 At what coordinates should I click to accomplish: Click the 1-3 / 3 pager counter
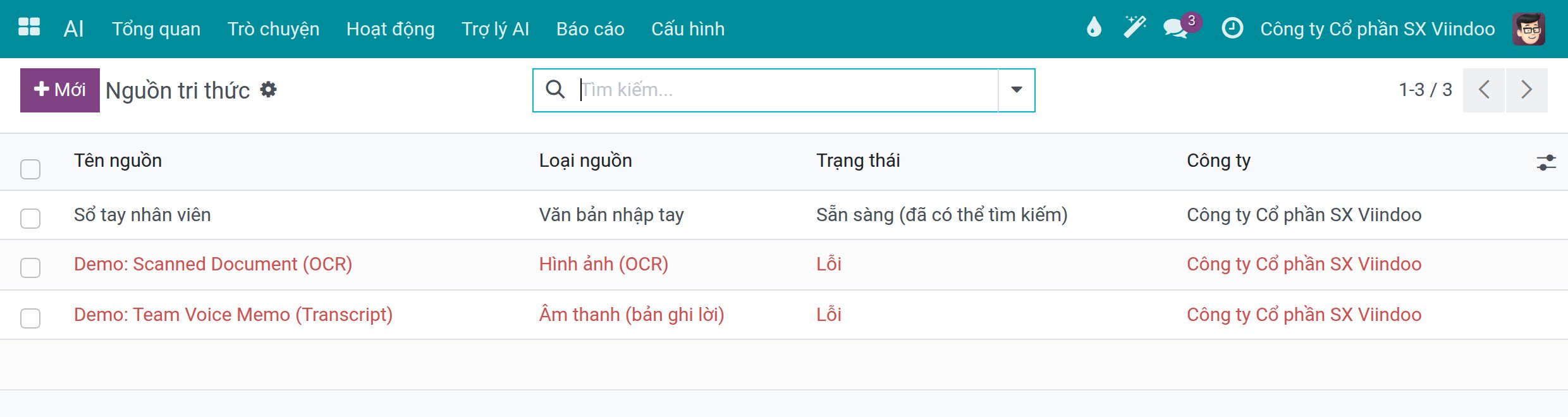click(1425, 90)
